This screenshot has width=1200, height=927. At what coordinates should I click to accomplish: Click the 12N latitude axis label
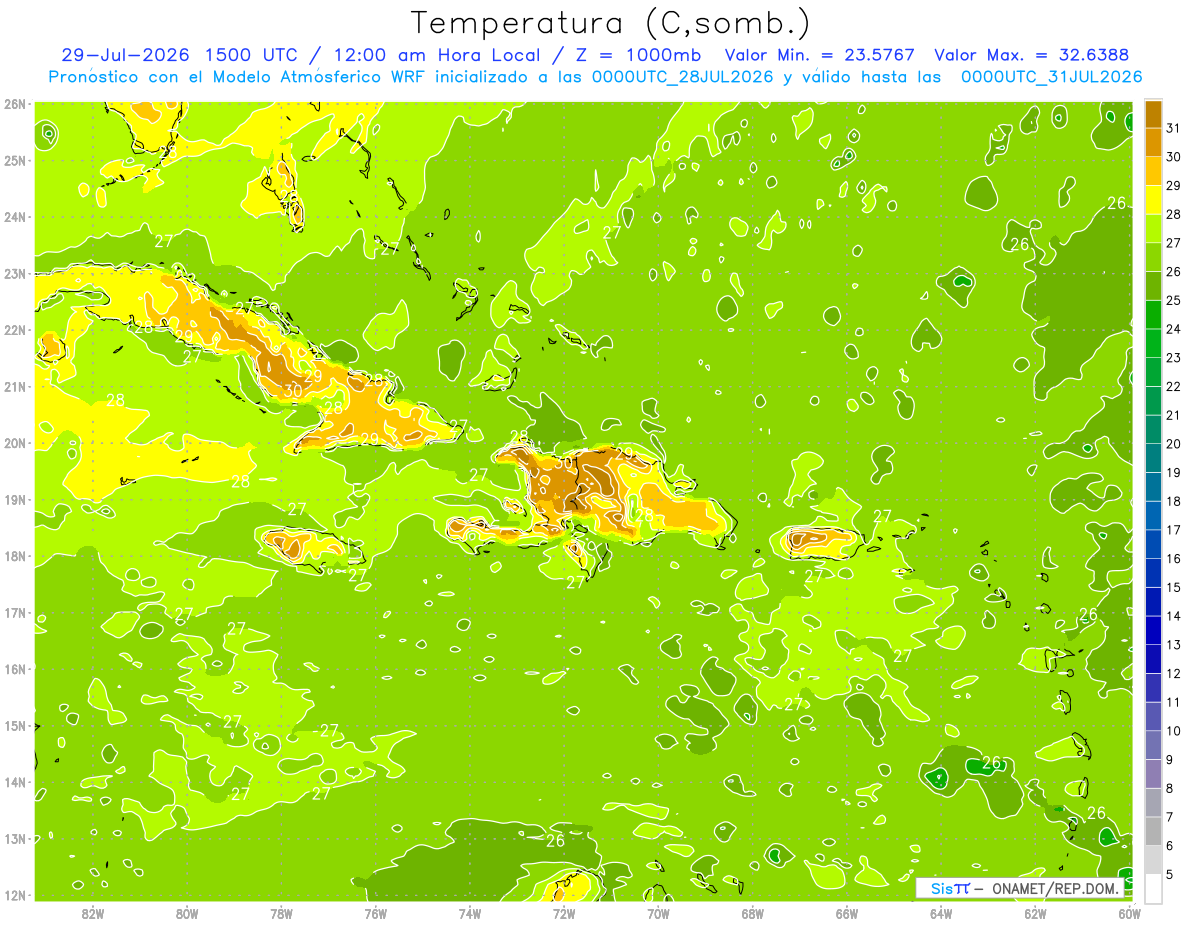coord(15,895)
